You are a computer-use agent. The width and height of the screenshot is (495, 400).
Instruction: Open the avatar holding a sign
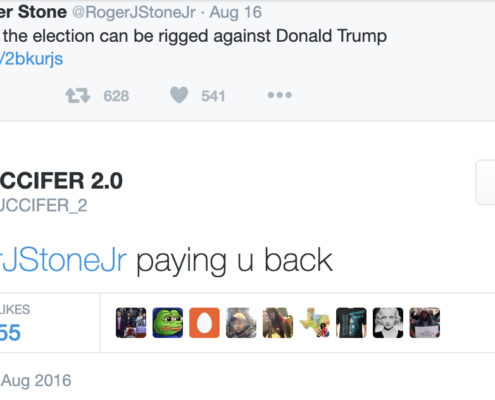[x=424, y=323]
